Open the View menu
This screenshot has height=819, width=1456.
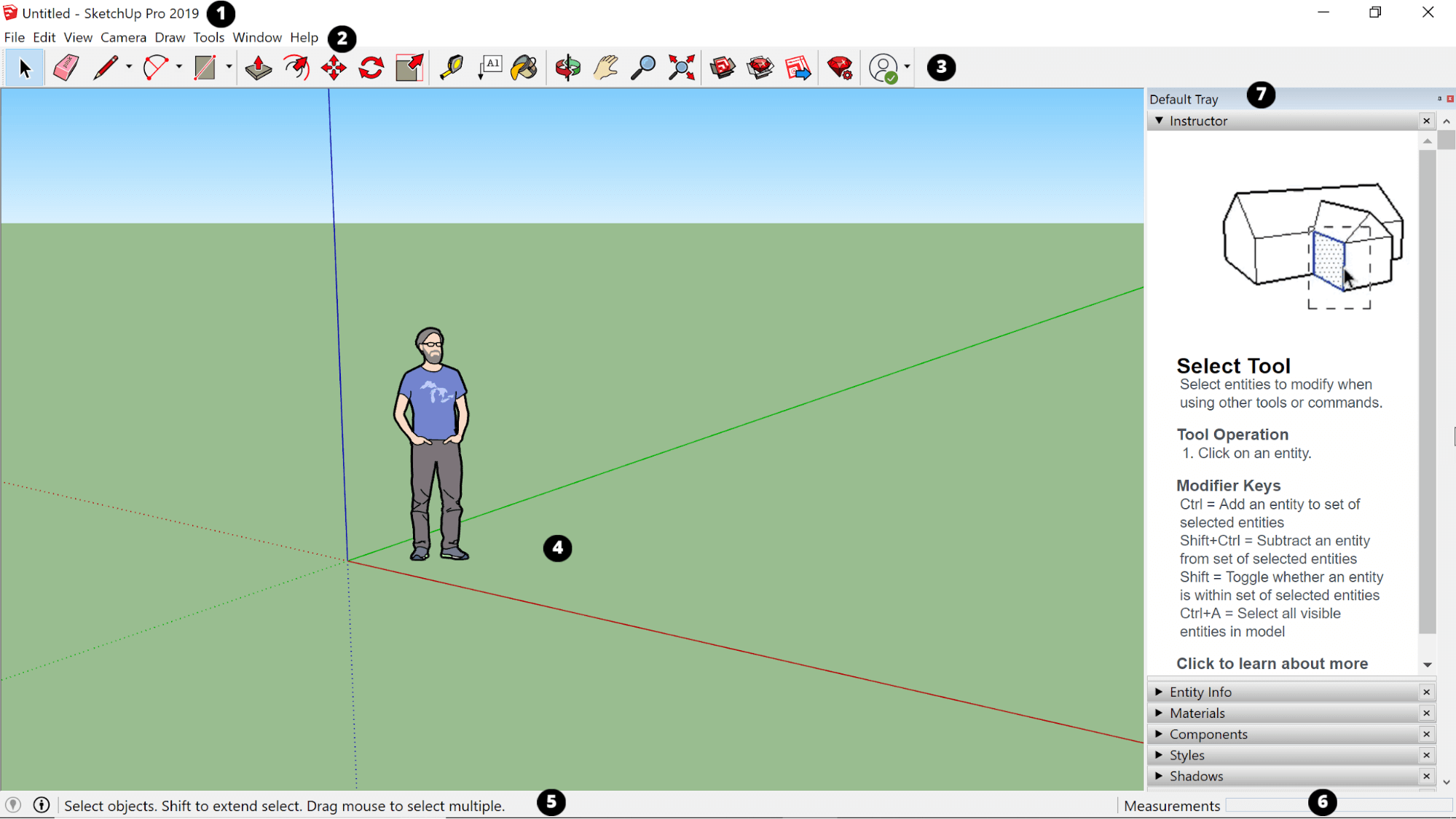coord(78,37)
